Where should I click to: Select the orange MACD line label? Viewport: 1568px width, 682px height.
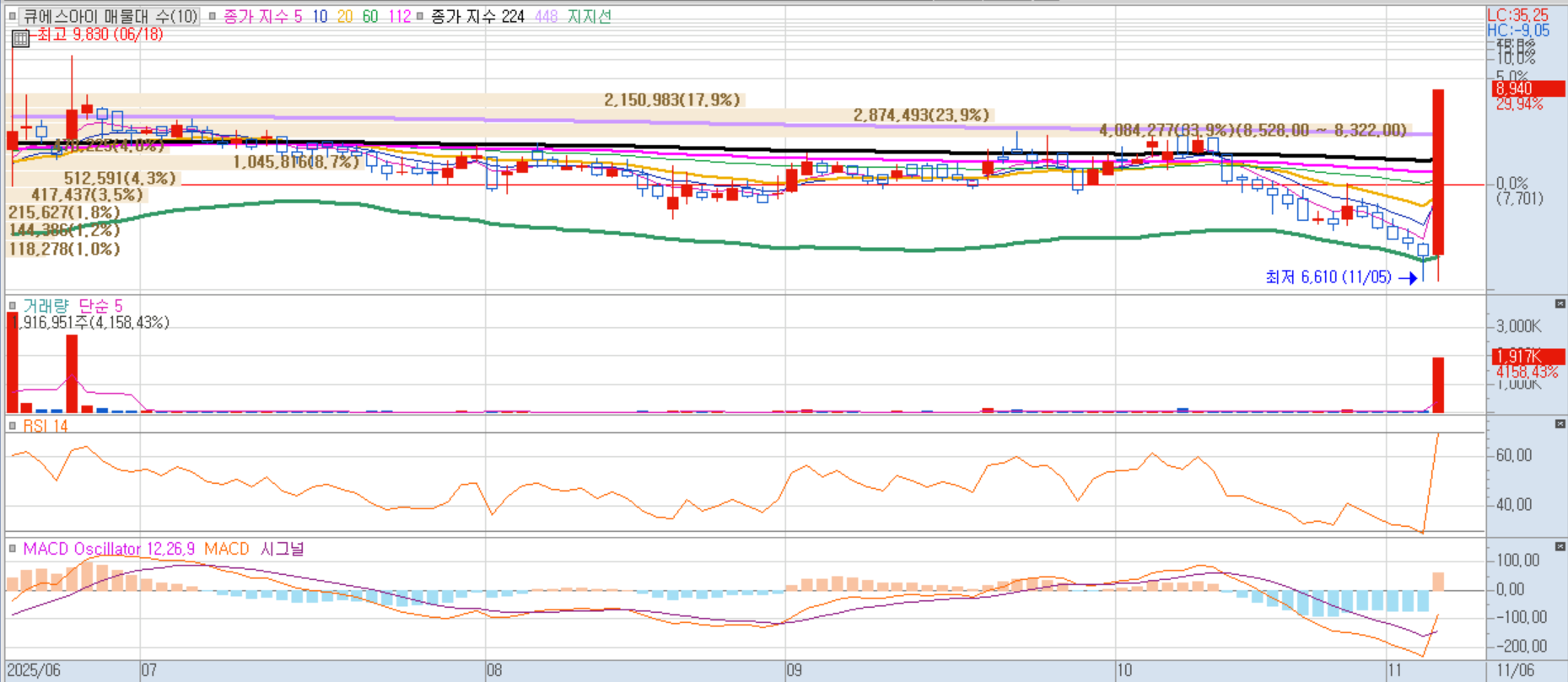[x=227, y=549]
